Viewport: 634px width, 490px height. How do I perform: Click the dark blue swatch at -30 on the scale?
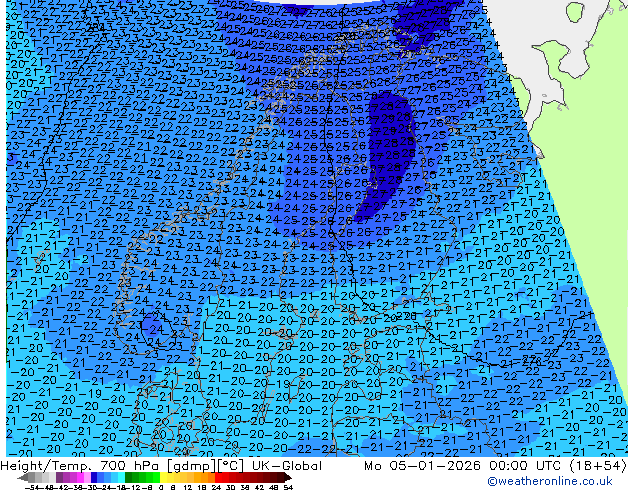coord(94,478)
